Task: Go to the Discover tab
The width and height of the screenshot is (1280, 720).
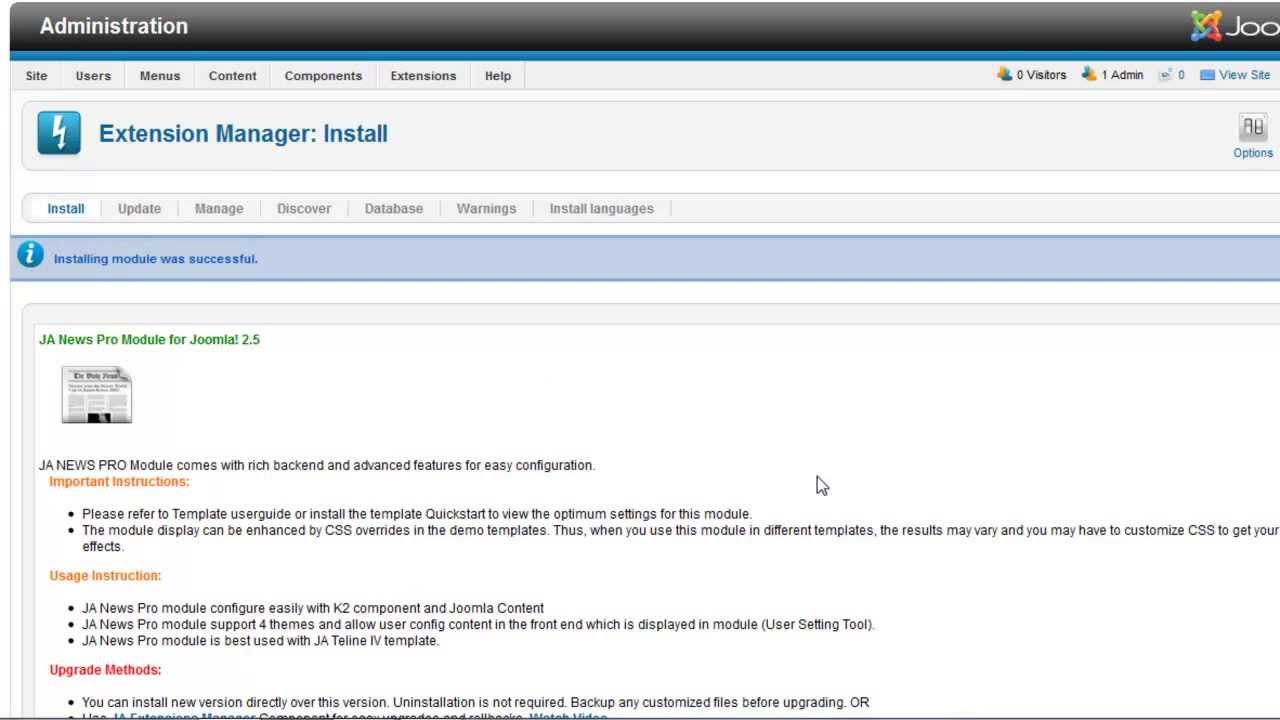Action: point(304,209)
